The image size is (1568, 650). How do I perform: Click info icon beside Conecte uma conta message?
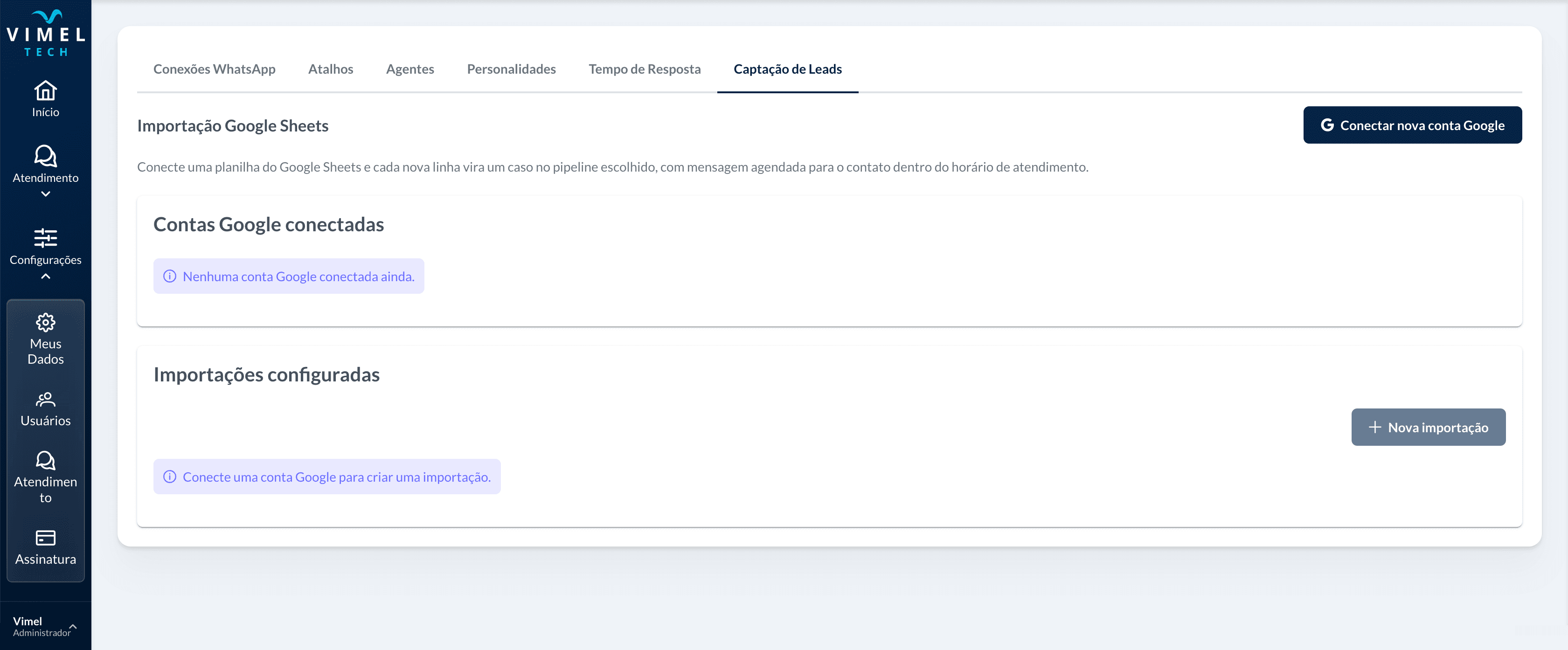click(170, 477)
